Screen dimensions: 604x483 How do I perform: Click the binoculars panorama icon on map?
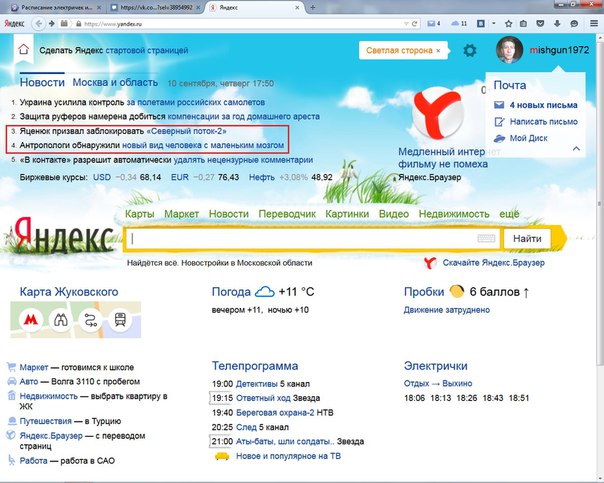60,319
